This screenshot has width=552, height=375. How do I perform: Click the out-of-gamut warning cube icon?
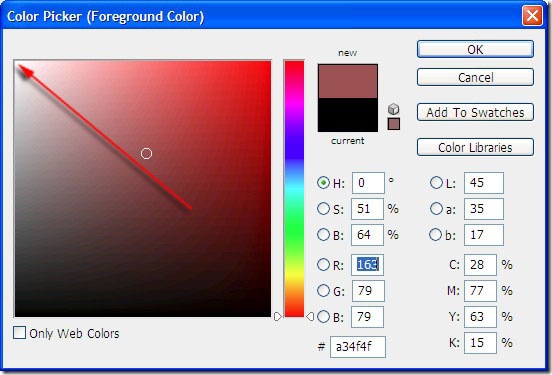coord(394,109)
